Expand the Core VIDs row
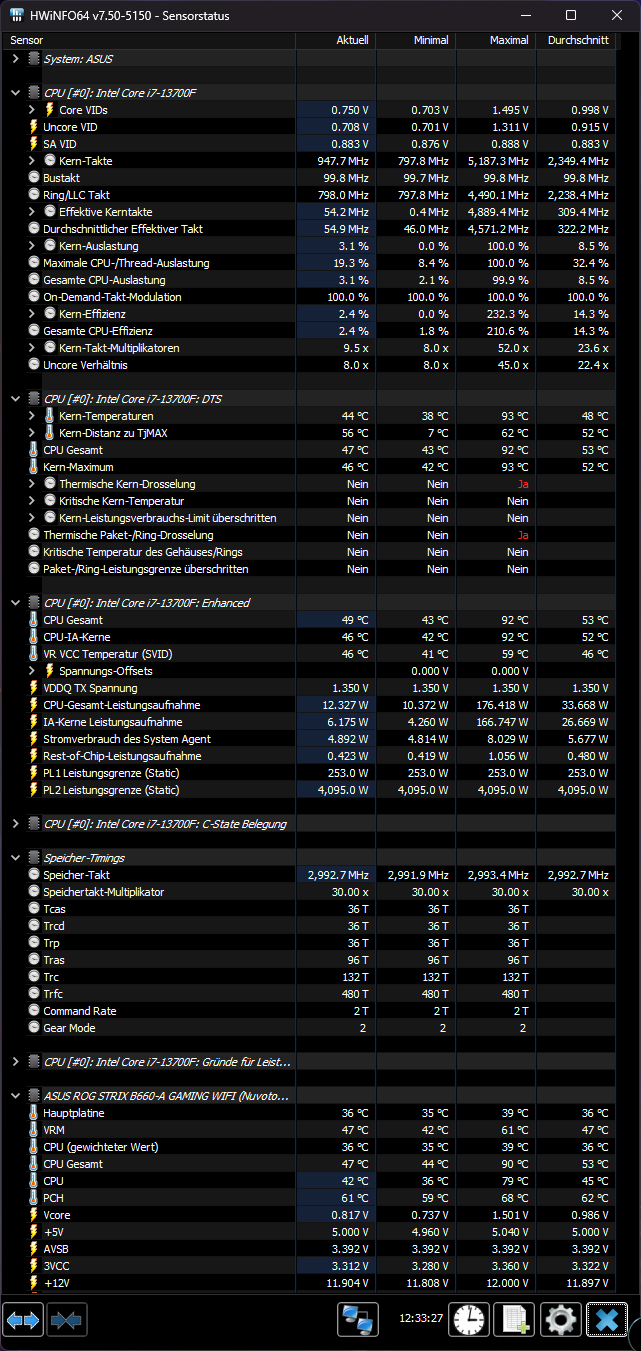Viewport: 641px width, 1351px height. (x=32, y=110)
